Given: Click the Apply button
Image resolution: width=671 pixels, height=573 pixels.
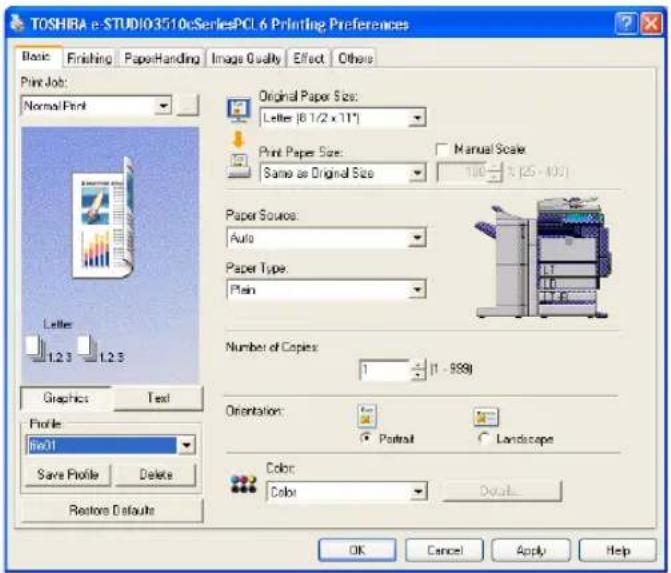Looking at the screenshot, I should point(531,550).
